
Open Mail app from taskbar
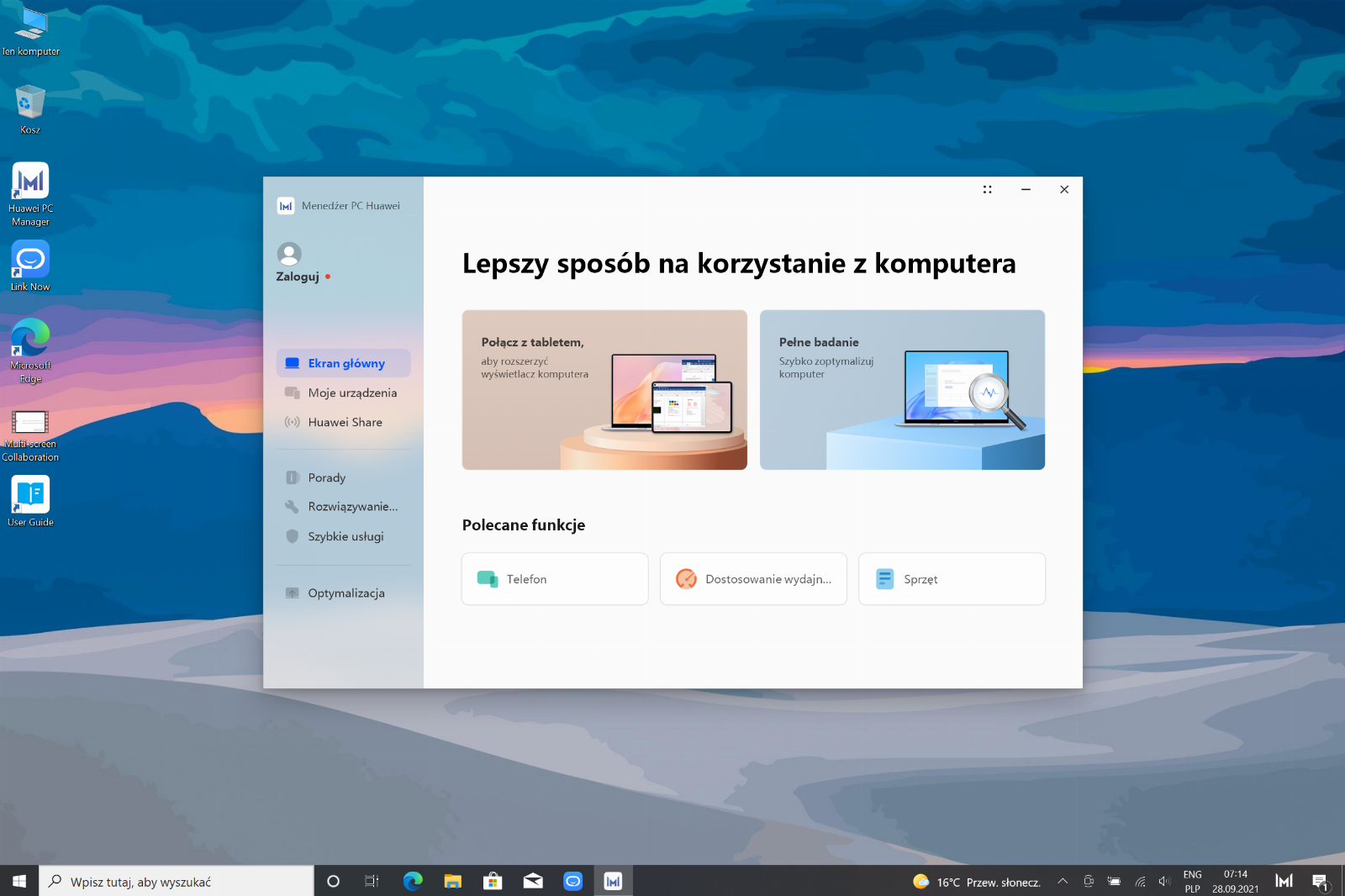(x=533, y=881)
